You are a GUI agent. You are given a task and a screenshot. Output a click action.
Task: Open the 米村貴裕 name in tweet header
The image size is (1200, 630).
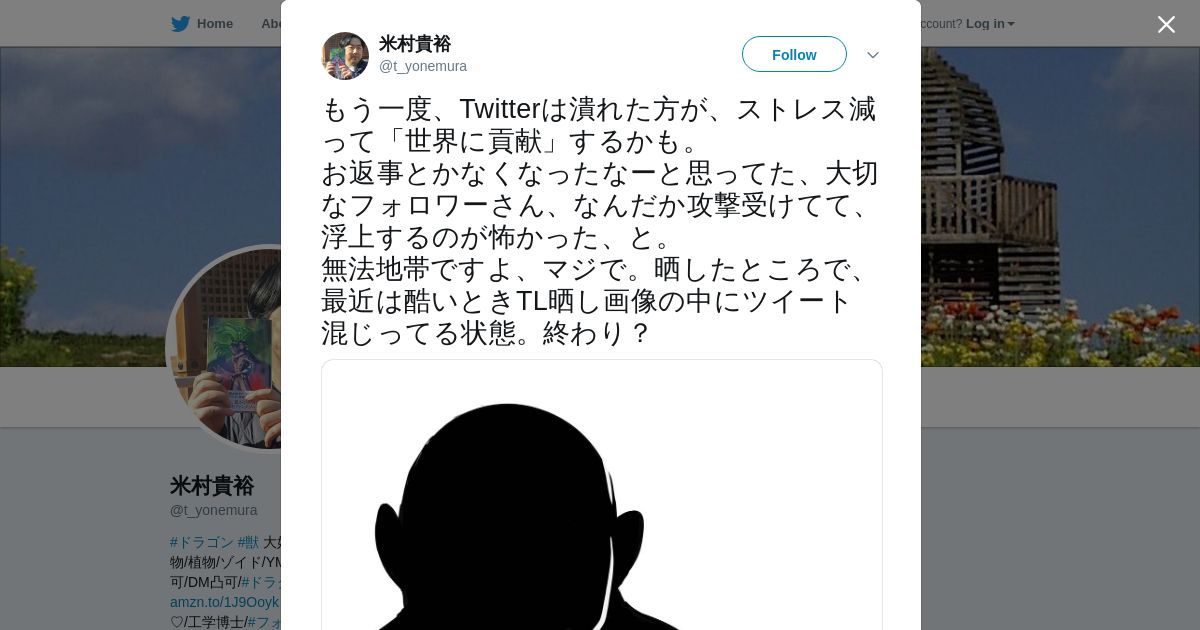415,44
